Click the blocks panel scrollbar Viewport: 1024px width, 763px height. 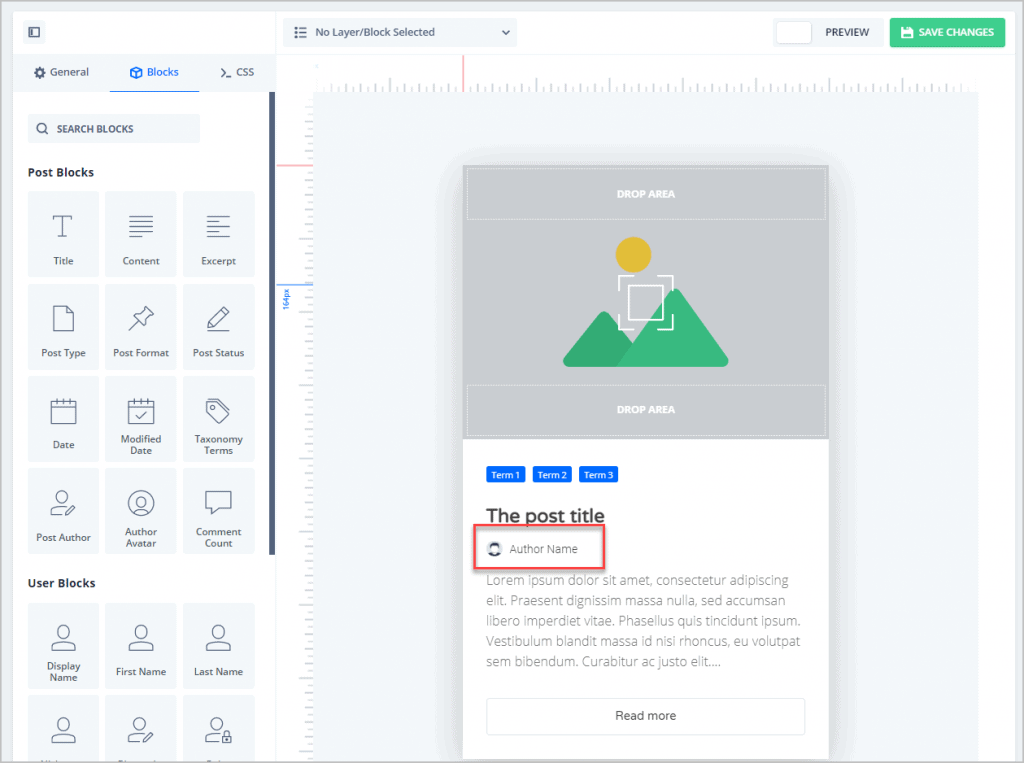pyautogui.click(x=272, y=322)
